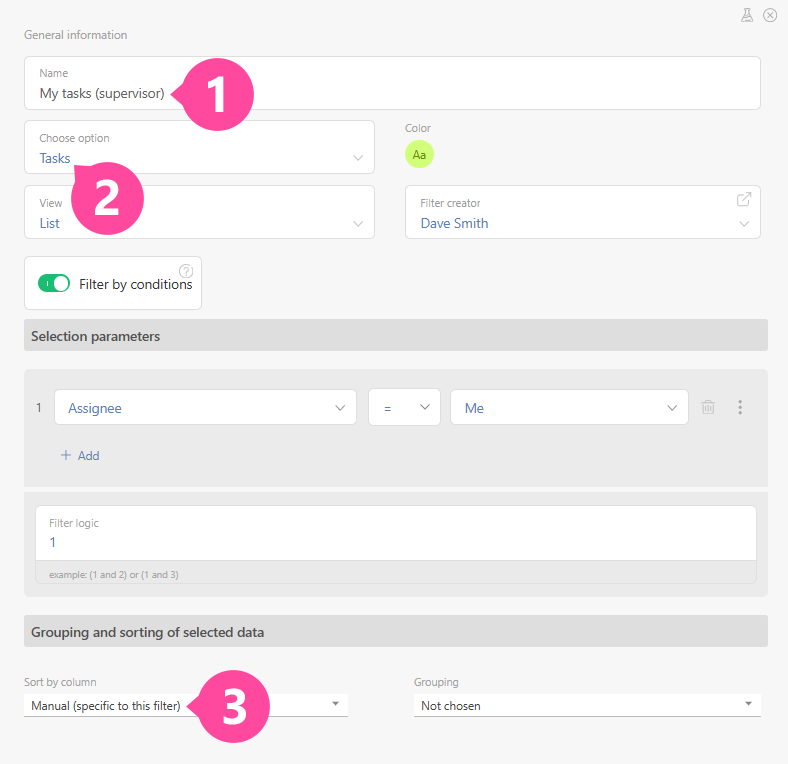
Task: Click the green Aa color swatch
Action: tap(419, 154)
